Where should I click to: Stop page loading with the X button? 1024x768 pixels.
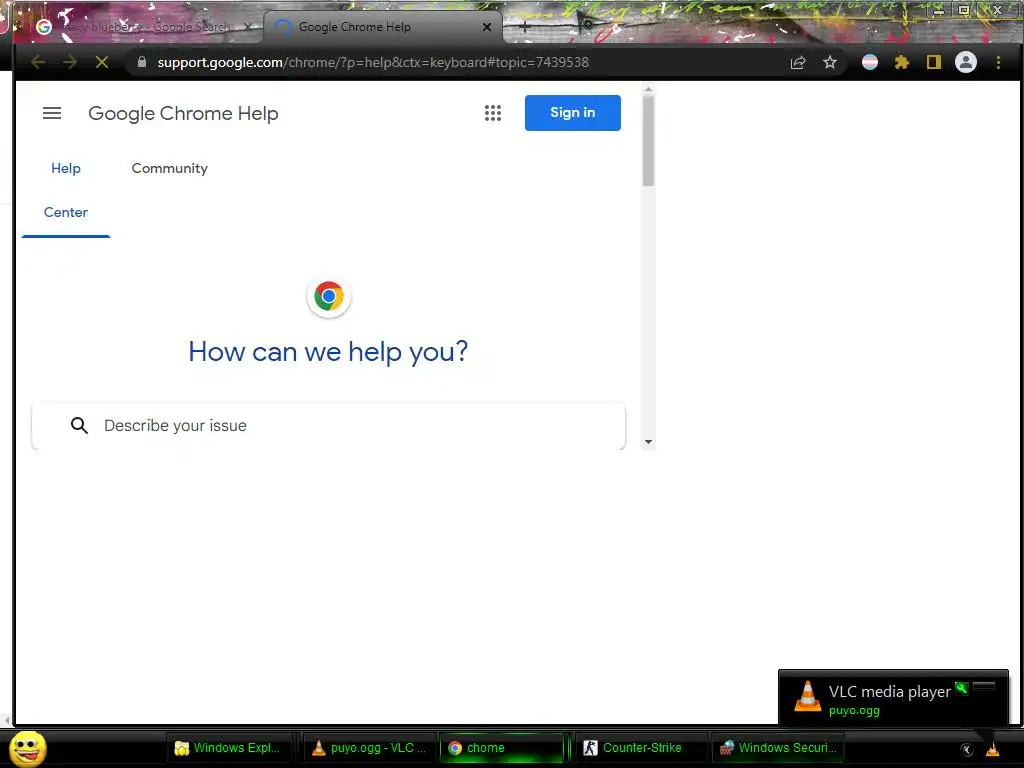click(102, 62)
